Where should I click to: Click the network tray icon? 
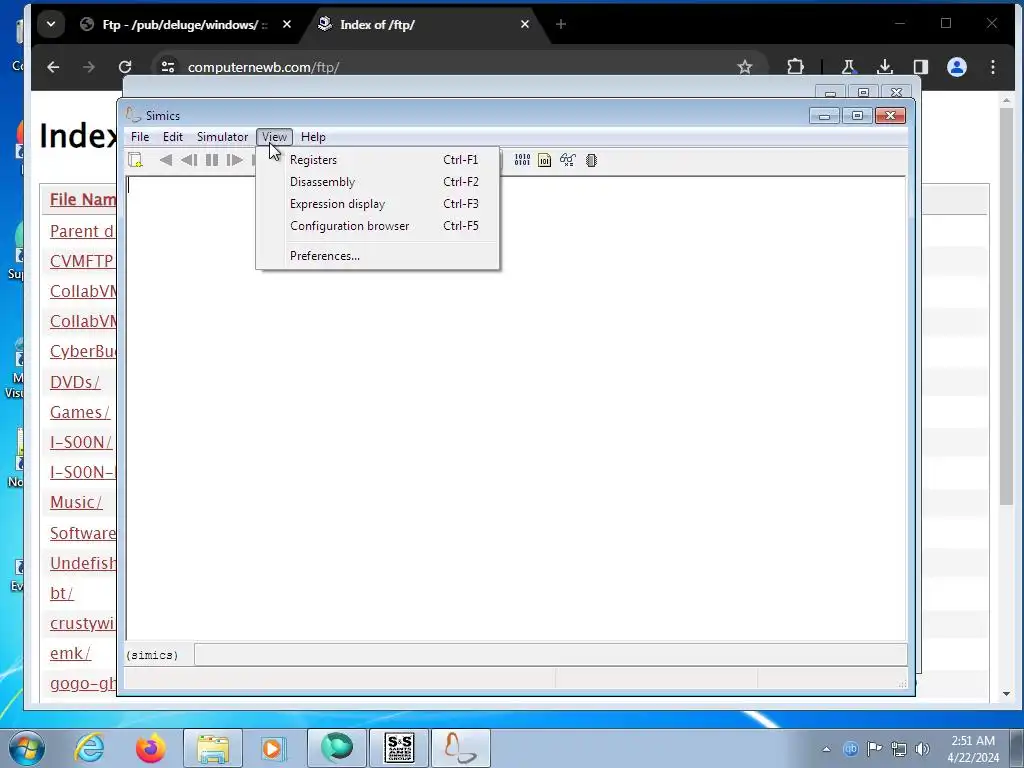pos(899,749)
